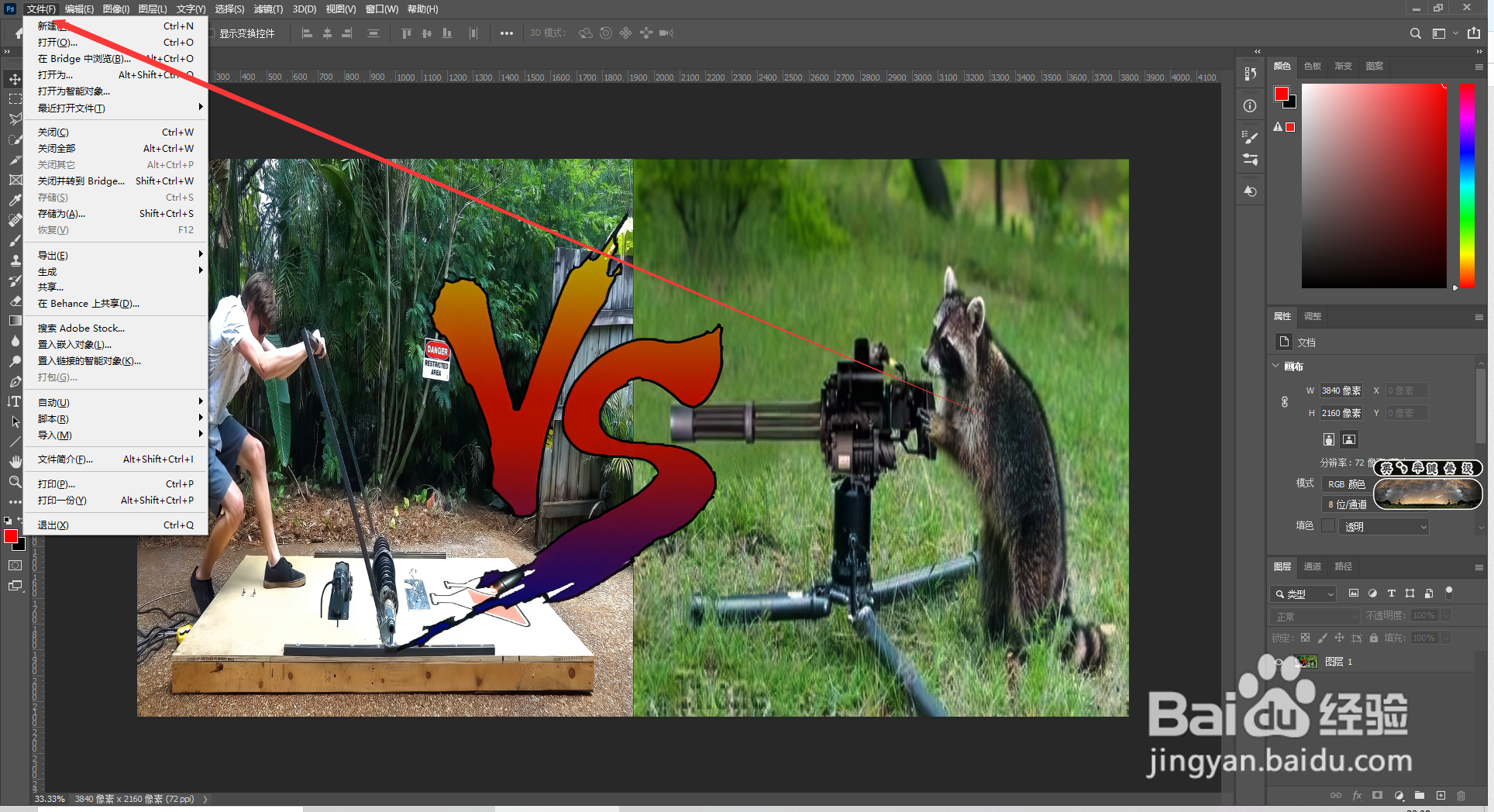Click the 脚本(R) menu entry
The height and width of the screenshot is (812, 1494).
(x=116, y=419)
